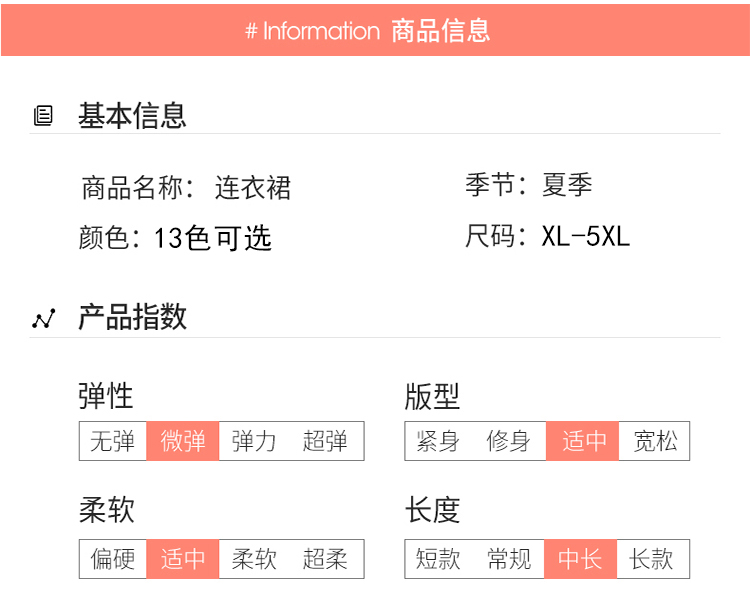The width and height of the screenshot is (750, 615).
Task: Click size value XL-5XL
Action: pyautogui.click(x=586, y=237)
